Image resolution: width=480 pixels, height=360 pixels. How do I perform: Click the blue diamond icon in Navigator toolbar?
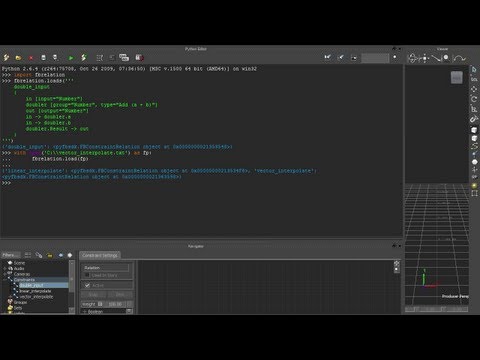coord(61,255)
